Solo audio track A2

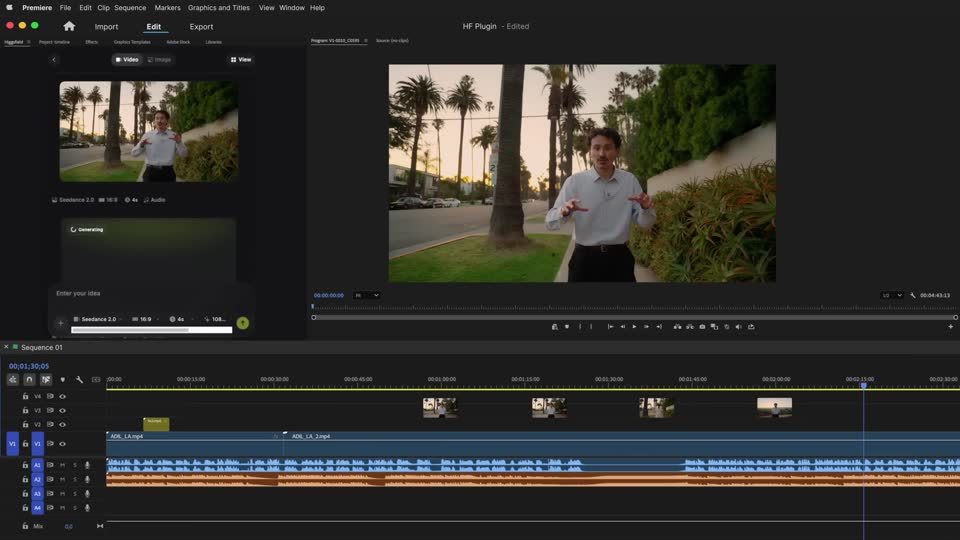75,479
